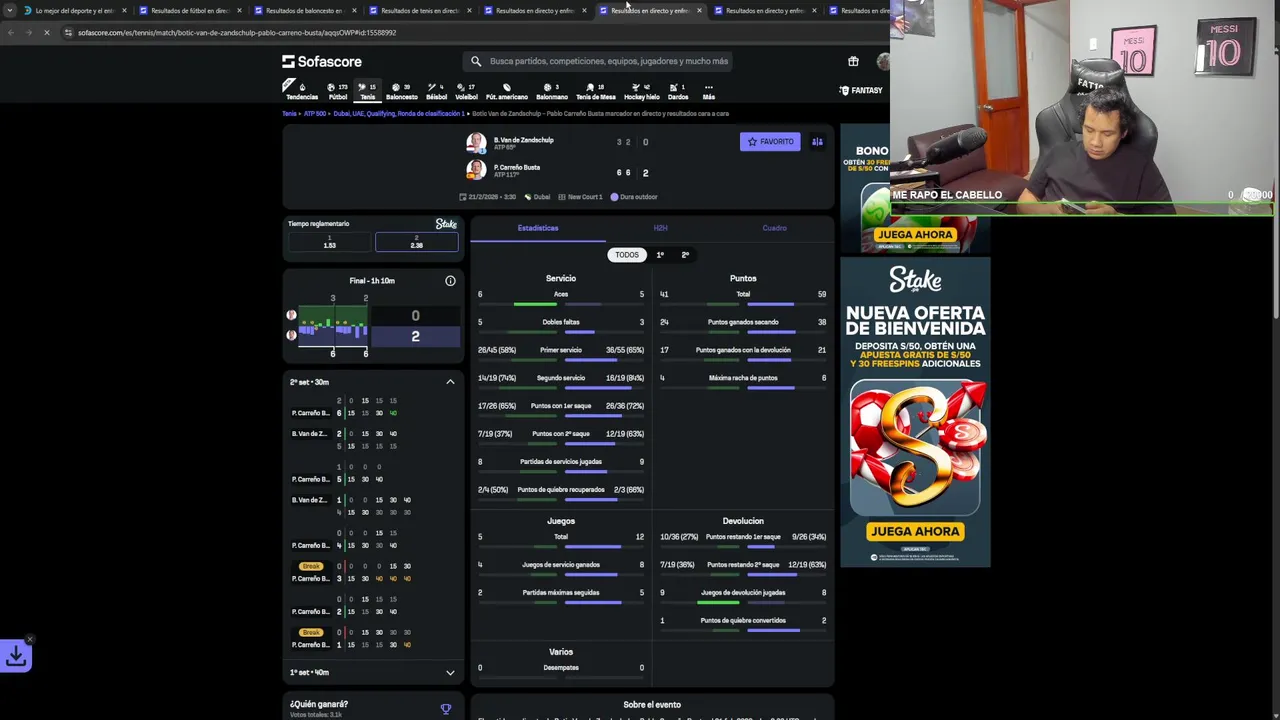The height and width of the screenshot is (720, 1280).
Task: Click the Stake logo in odds panel
Action: click(446, 224)
